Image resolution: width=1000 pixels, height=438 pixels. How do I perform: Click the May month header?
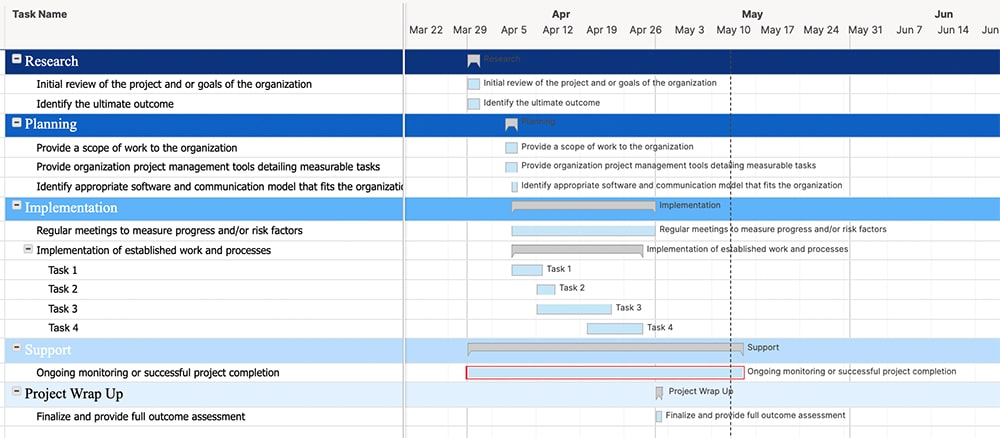click(753, 14)
